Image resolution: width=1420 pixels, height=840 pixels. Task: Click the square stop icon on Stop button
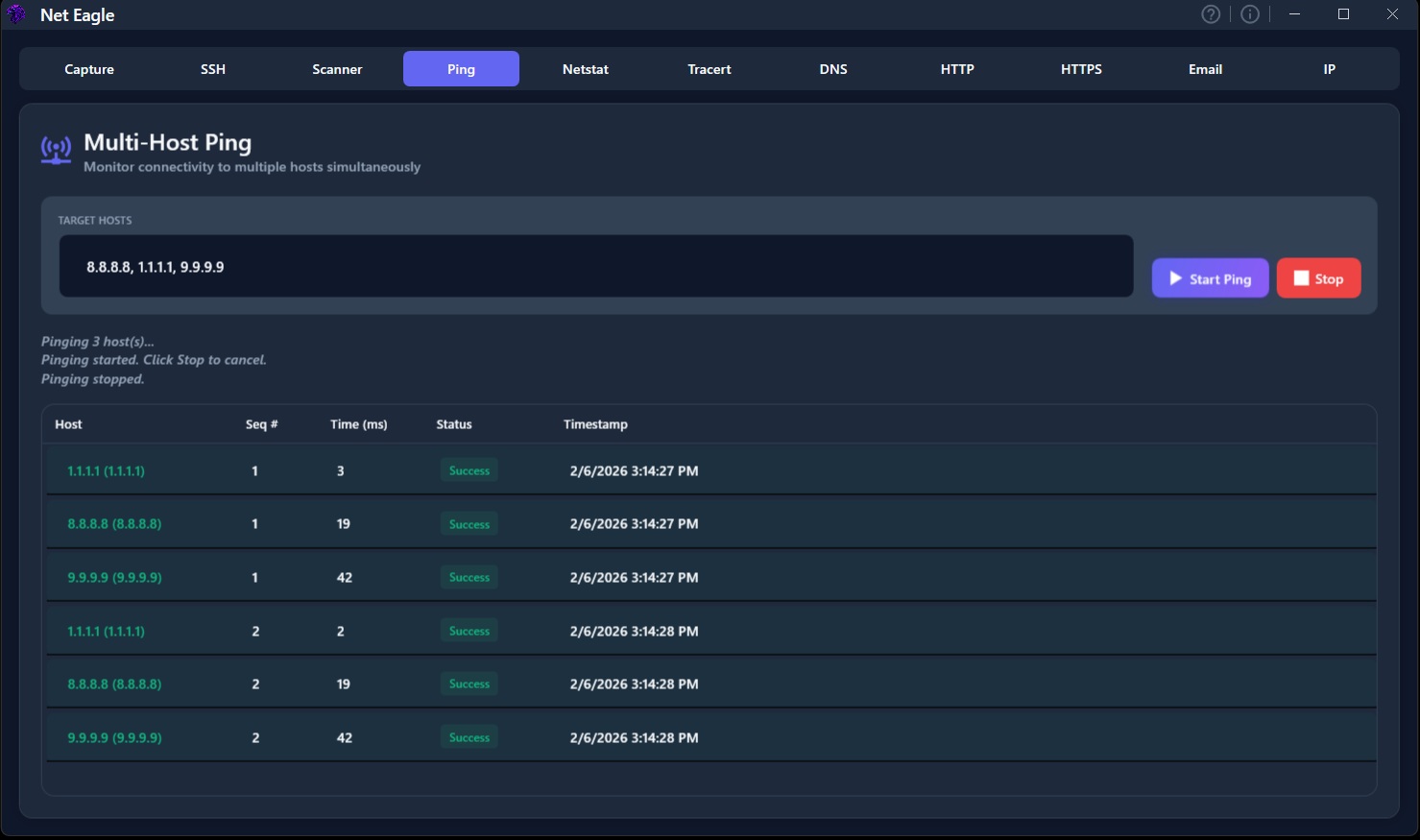click(x=1302, y=277)
